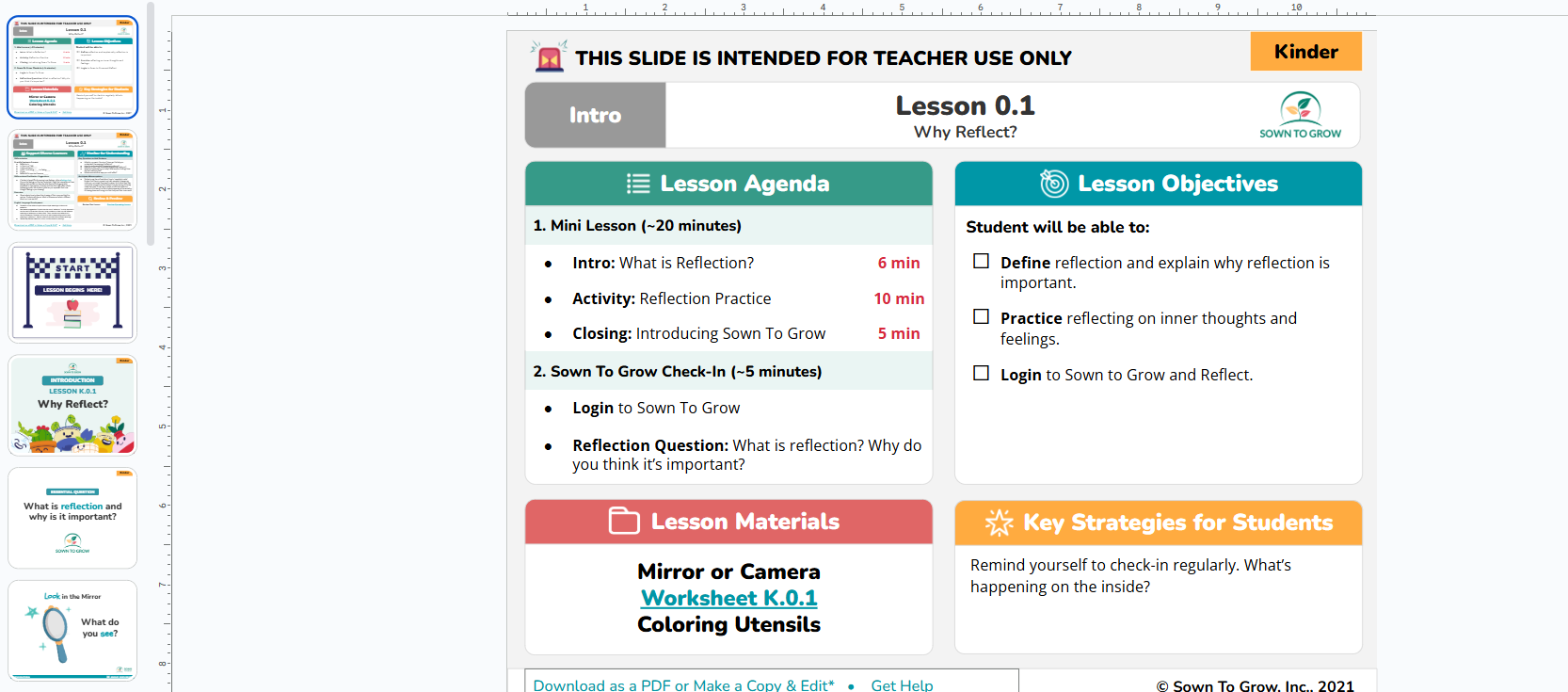Select the Lesson Objectives target icon
Screen dimensions: 1568x692
1053,184
